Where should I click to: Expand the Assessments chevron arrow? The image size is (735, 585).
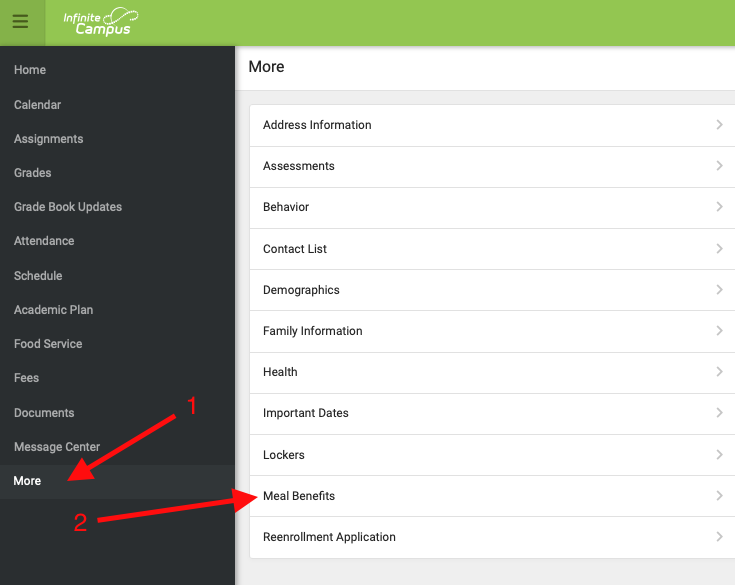click(719, 166)
